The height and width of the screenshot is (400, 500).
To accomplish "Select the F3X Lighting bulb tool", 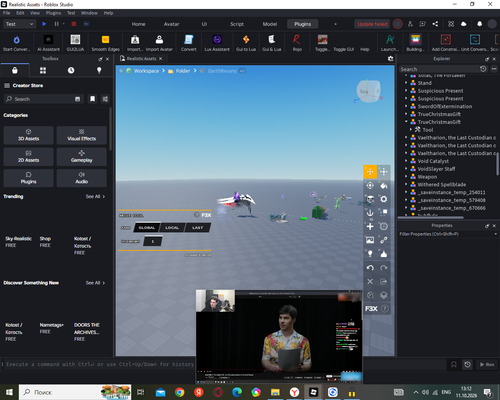I will [x=370, y=254].
